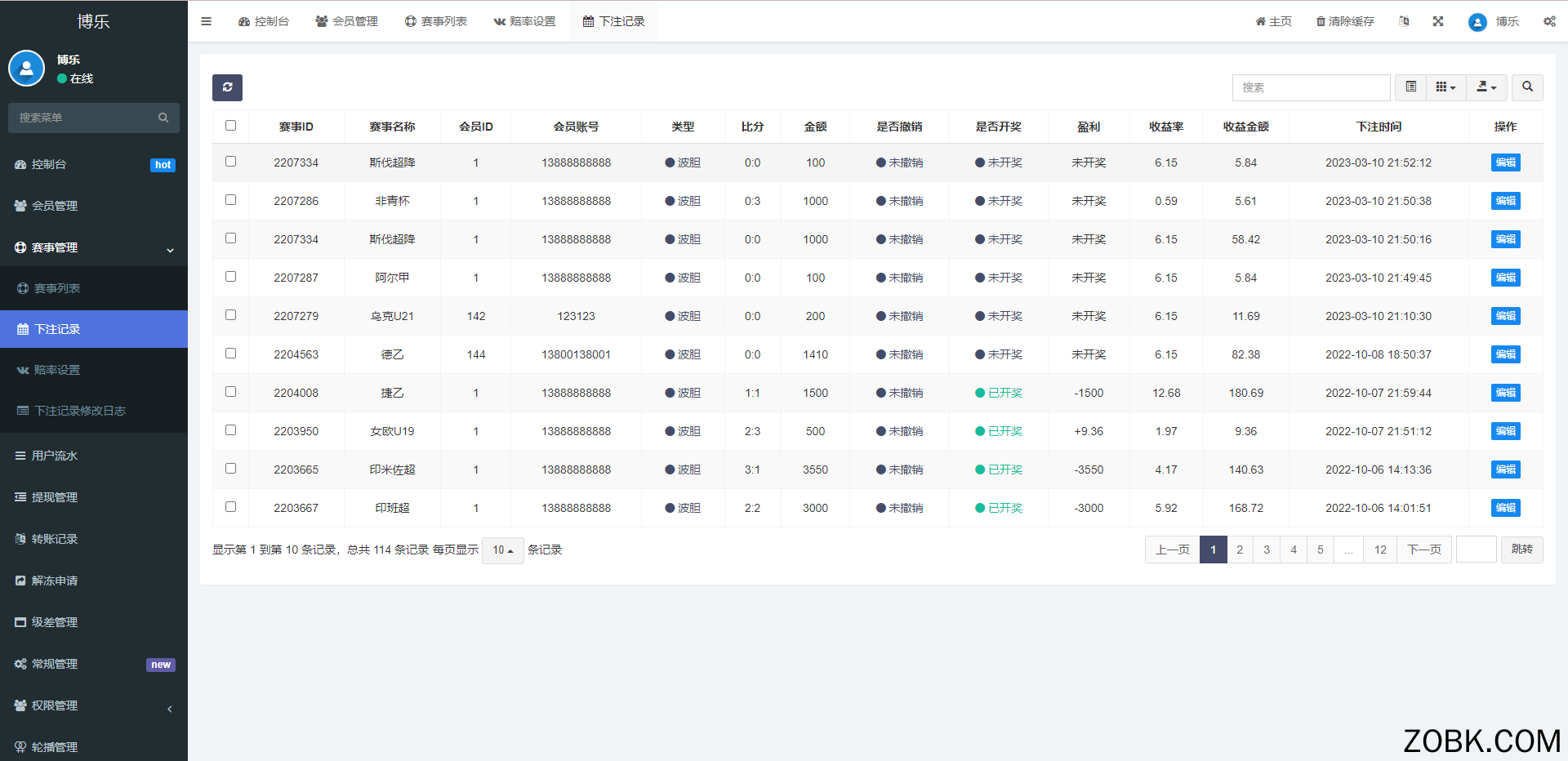Screen dimensions: 1568x761
Task: Click the language switch icon in header
Action: 1404,21
